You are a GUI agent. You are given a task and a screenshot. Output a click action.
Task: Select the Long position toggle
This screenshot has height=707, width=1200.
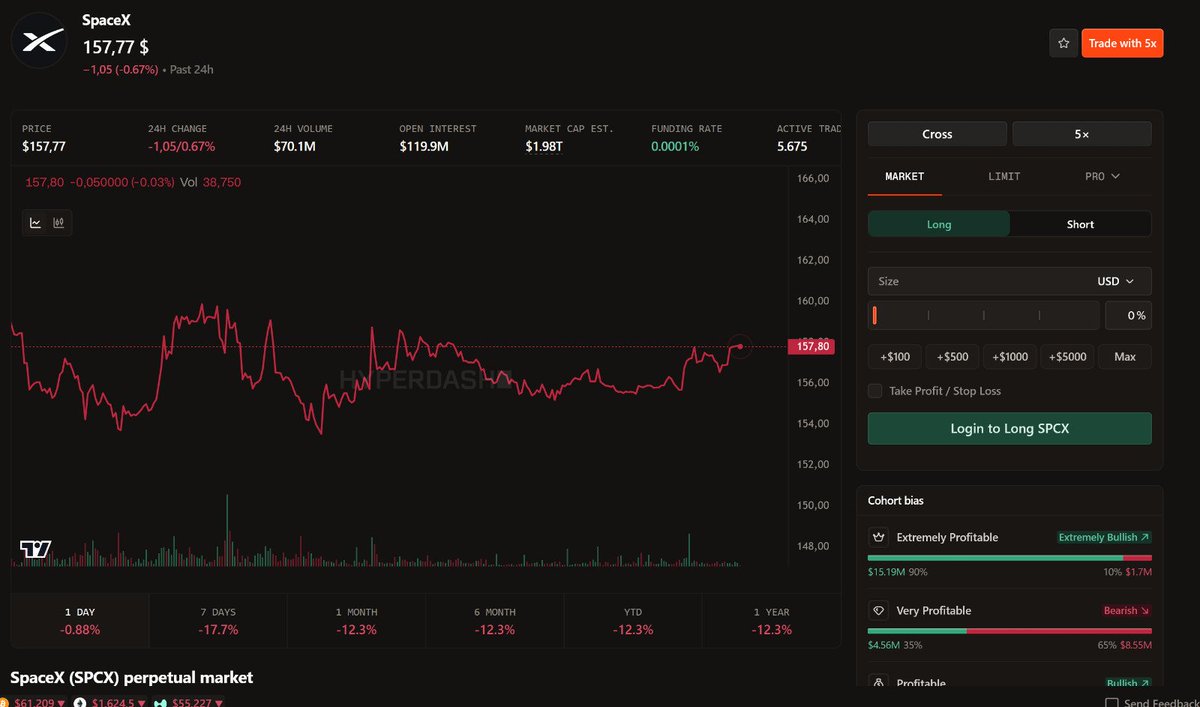coord(939,224)
